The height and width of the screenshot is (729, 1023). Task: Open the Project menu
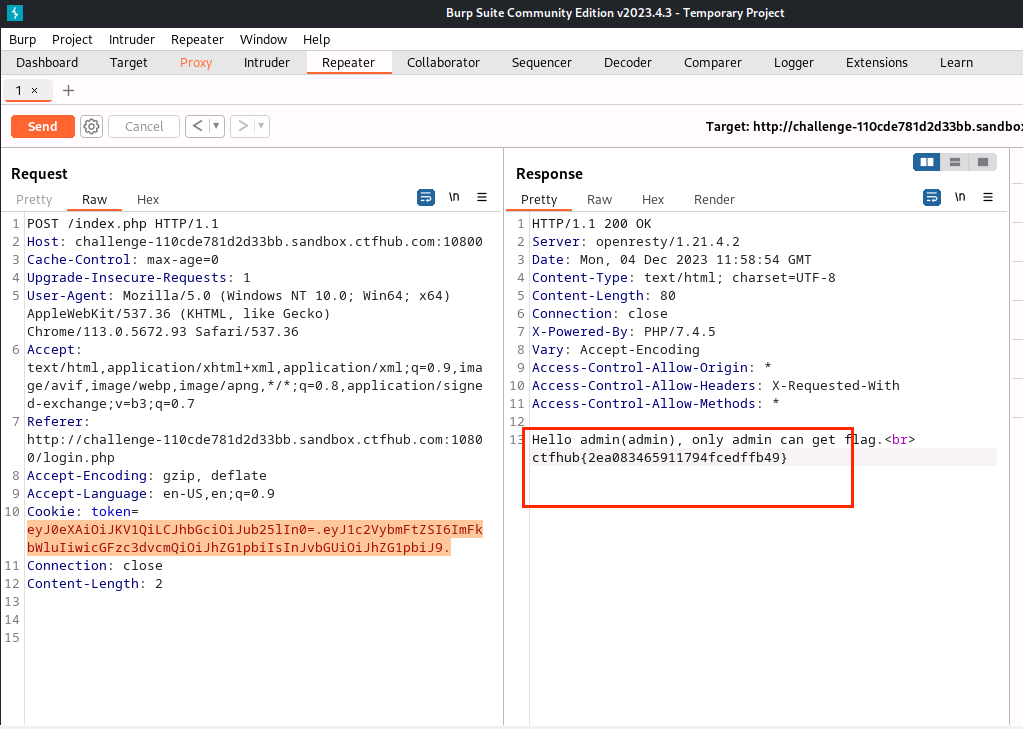72,40
